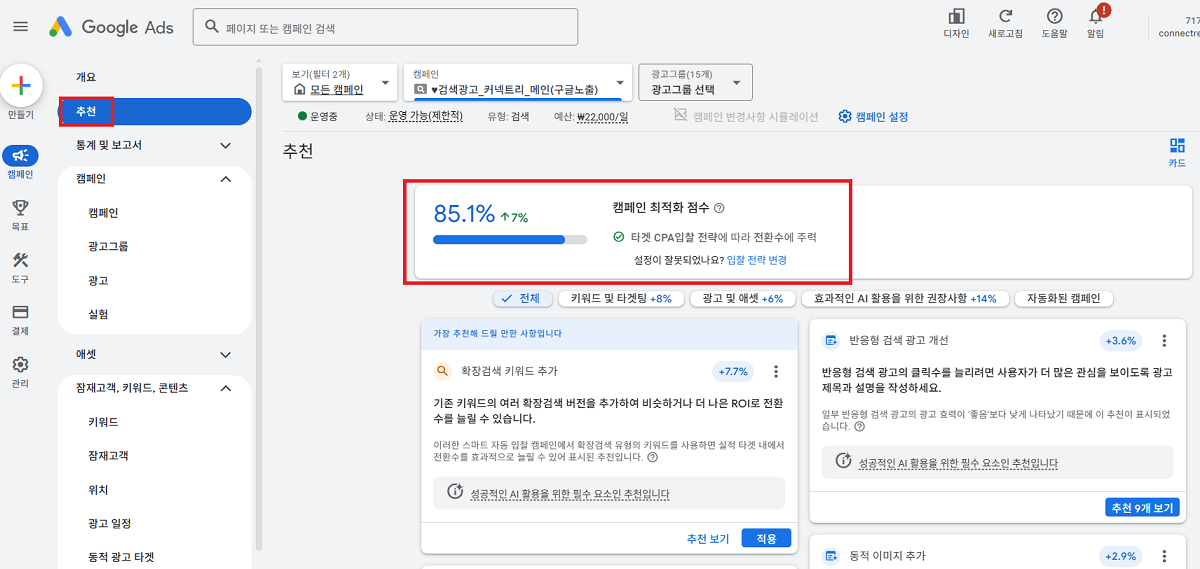The width and height of the screenshot is (1200, 569).
Task: Open more options for 확장검색 키워드 추가 card
Action: pyautogui.click(x=776, y=371)
